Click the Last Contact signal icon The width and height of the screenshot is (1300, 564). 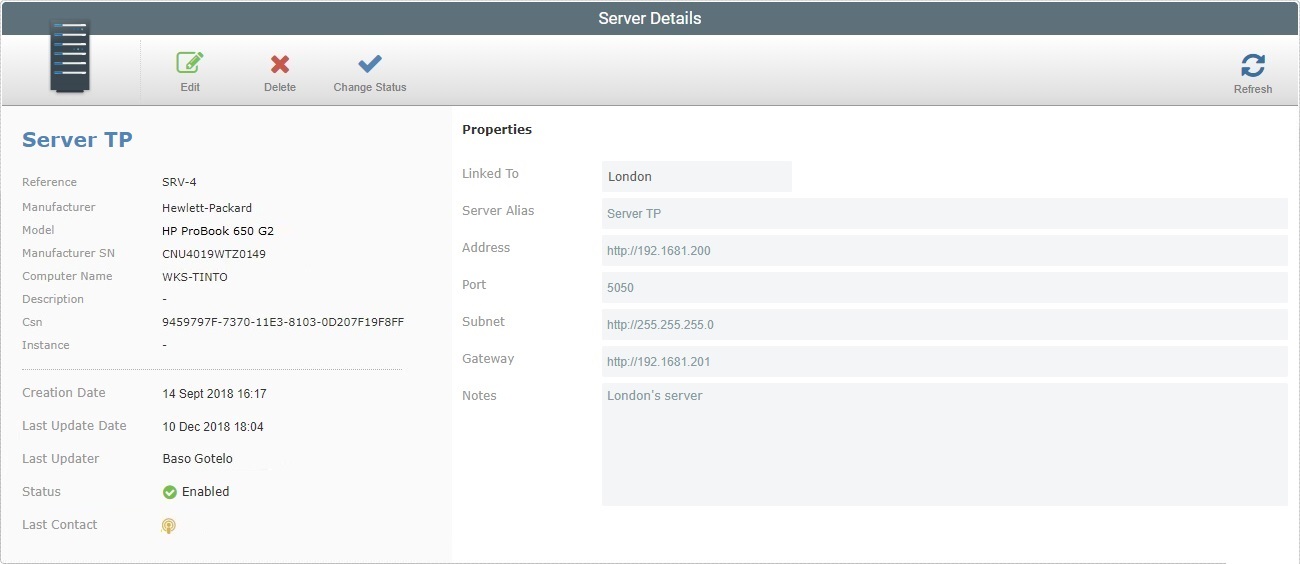pos(169,526)
